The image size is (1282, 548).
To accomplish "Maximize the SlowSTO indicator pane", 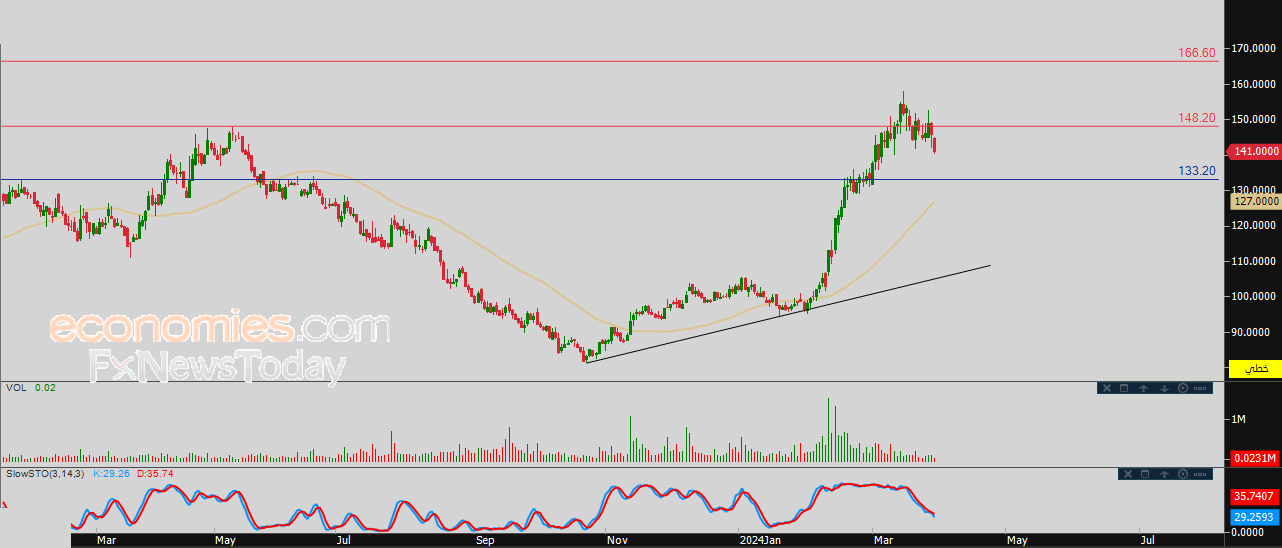I will pos(1145,474).
